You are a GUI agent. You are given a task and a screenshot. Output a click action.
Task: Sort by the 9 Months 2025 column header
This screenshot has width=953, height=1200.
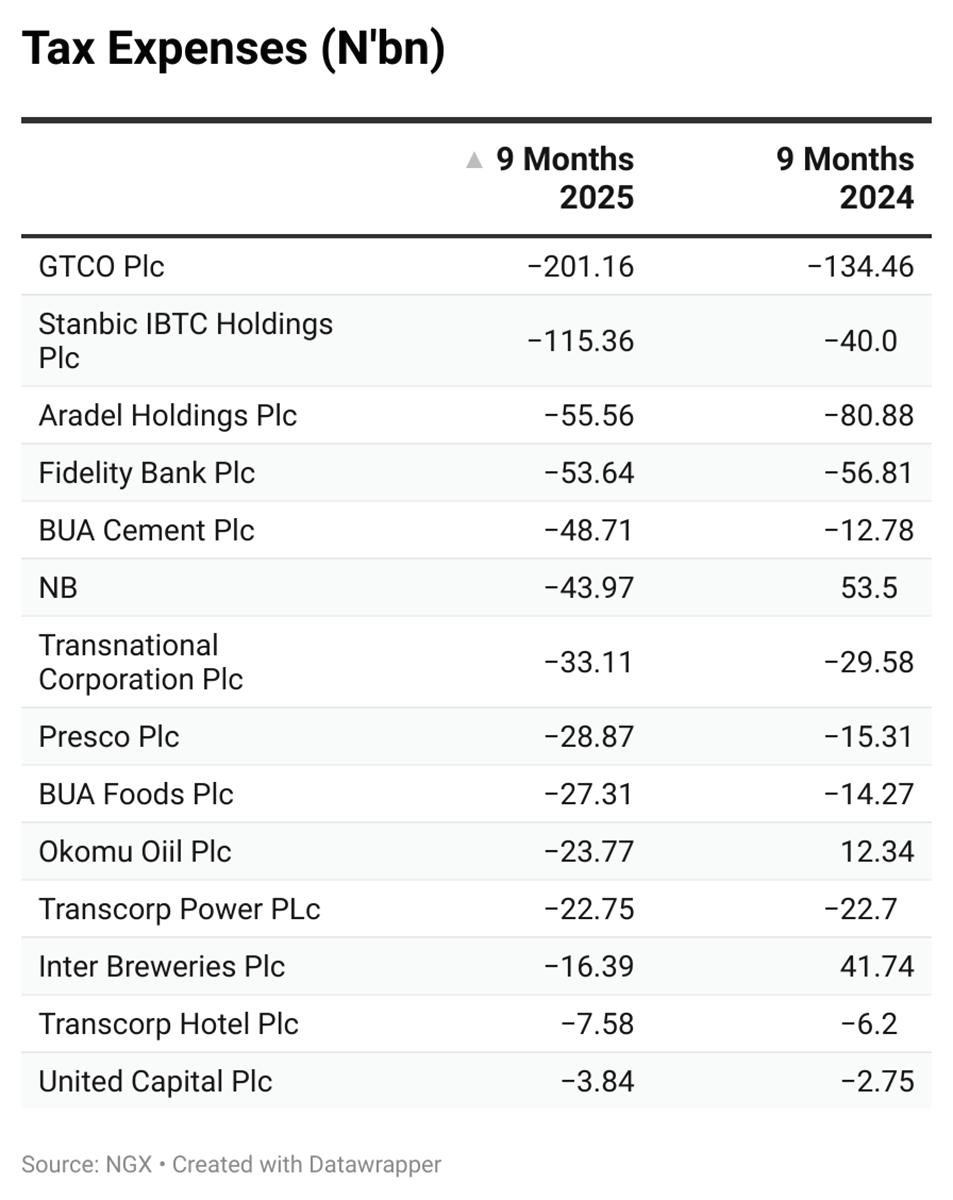coord(565,177)
